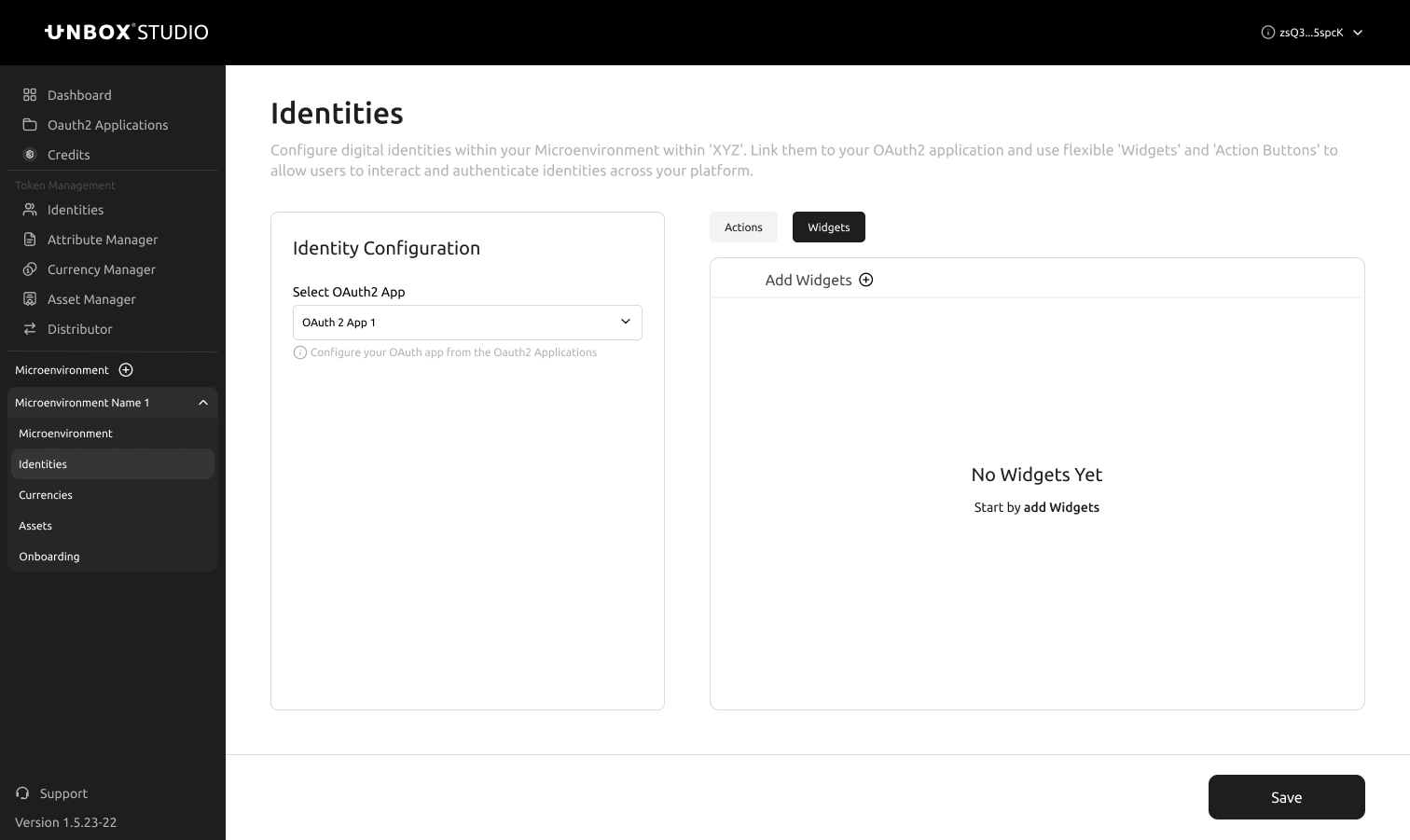Image resolution: width=1410 pixels, height=840 pixels.
Task: Click the Credits coin icon
Action: click(x=30, y=155)
